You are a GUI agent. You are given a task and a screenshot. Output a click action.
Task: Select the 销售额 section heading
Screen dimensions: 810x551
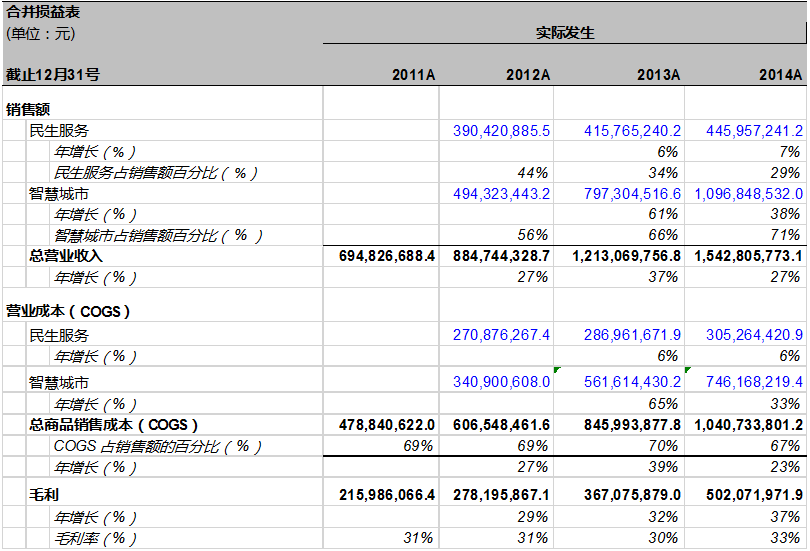pyautogui.click(x=28, y=109)
